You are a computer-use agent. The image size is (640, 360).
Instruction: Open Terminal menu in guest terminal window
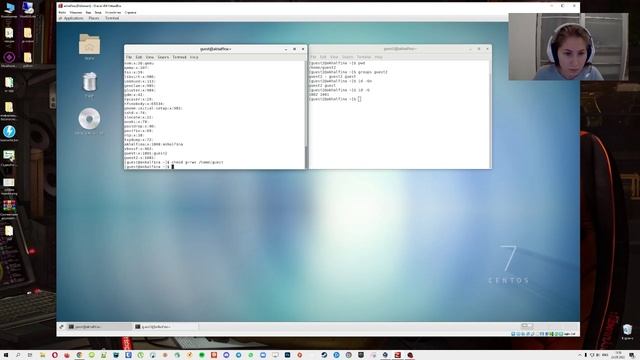(179, 57)
